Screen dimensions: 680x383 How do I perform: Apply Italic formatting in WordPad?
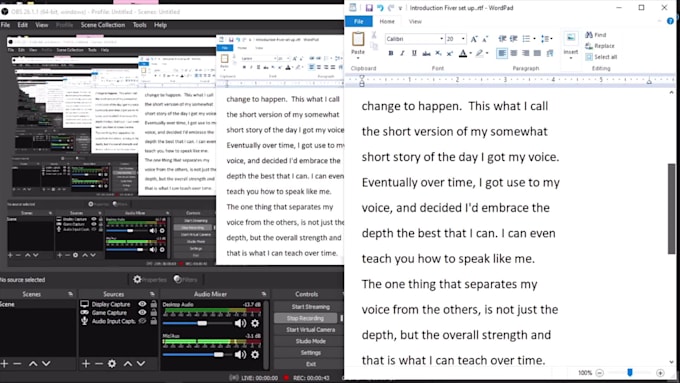point(402,53)
